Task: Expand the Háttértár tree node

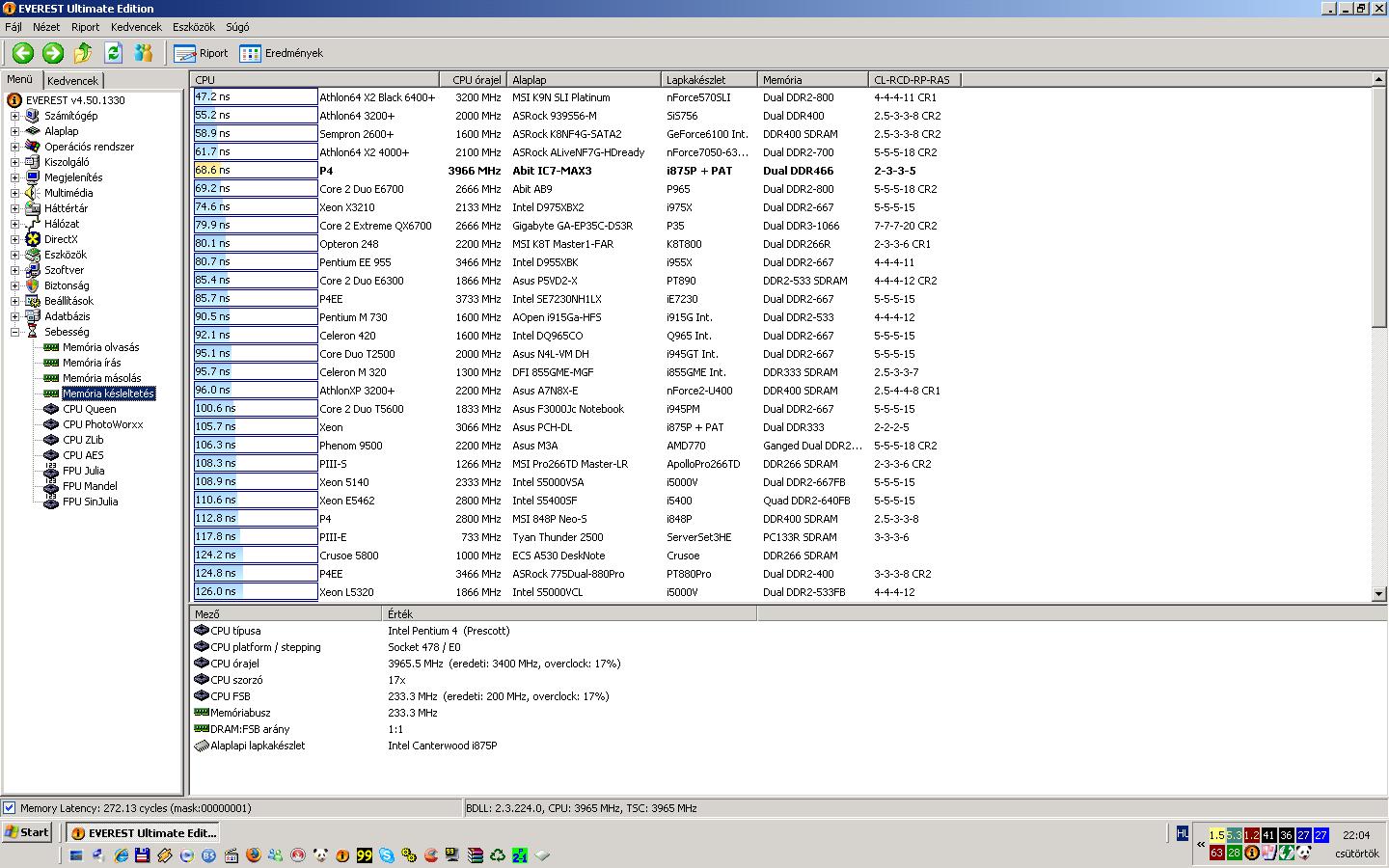Action: pos(14,208)
